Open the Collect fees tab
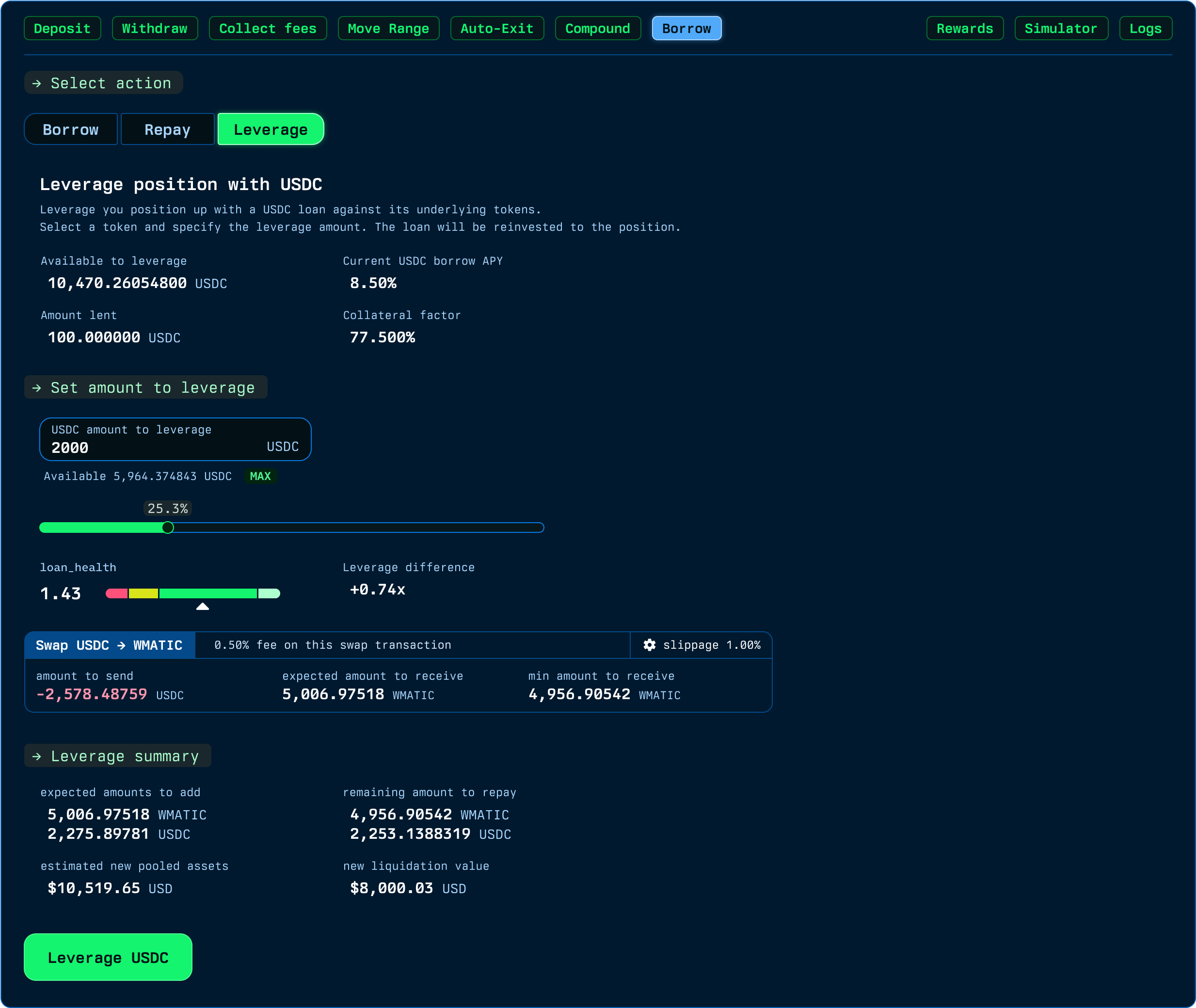 [268, 29]
